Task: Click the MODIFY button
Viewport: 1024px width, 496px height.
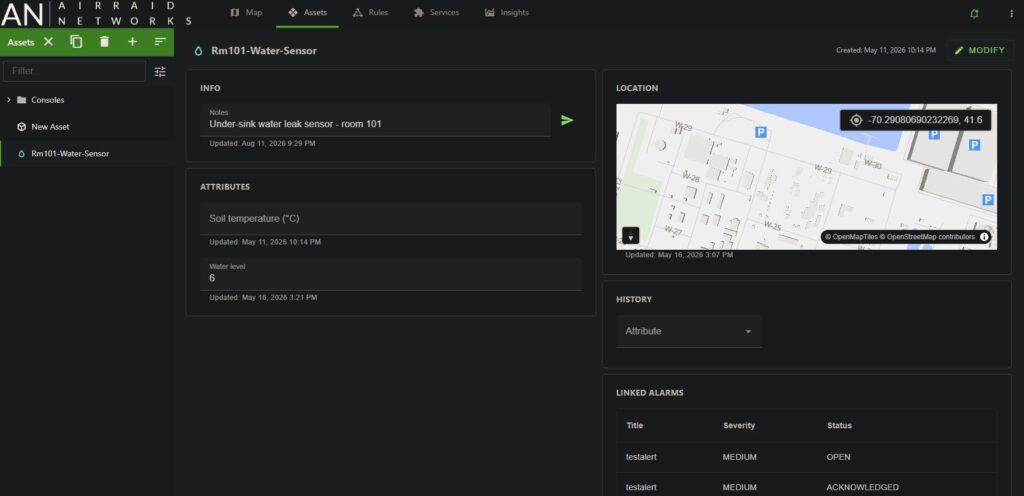Action: pyautogui.click(x=980, y=50)
